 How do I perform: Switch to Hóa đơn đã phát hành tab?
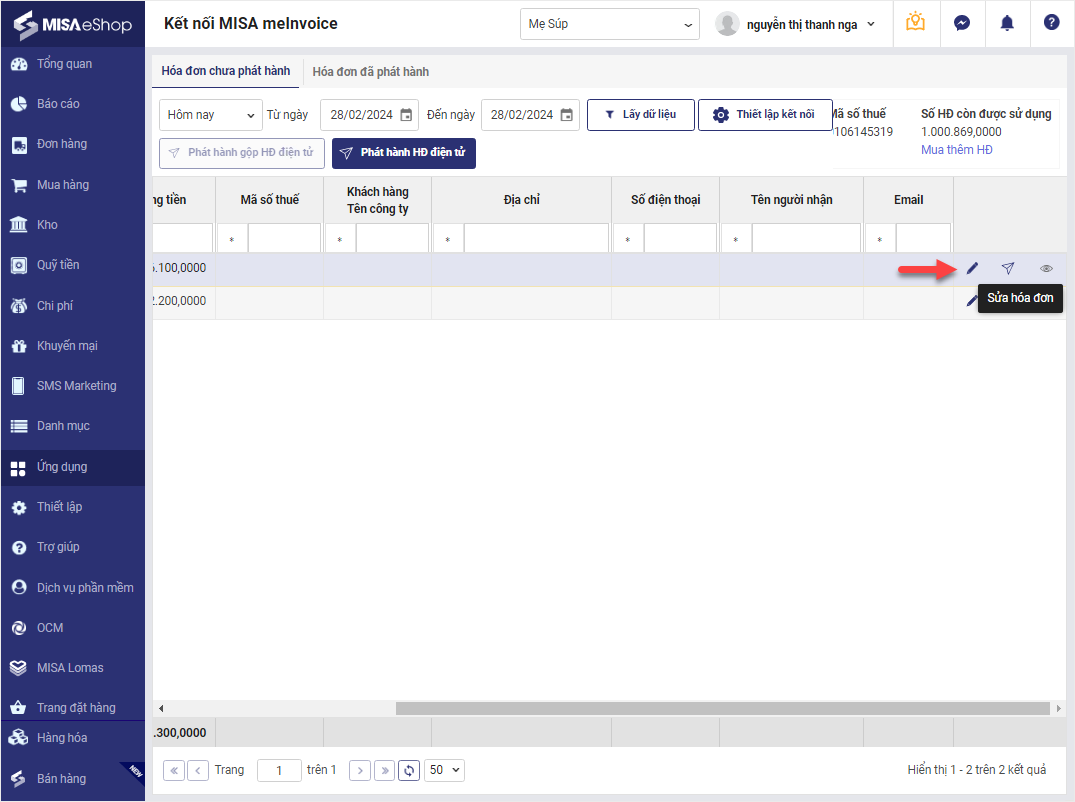[x=371, y=72]
